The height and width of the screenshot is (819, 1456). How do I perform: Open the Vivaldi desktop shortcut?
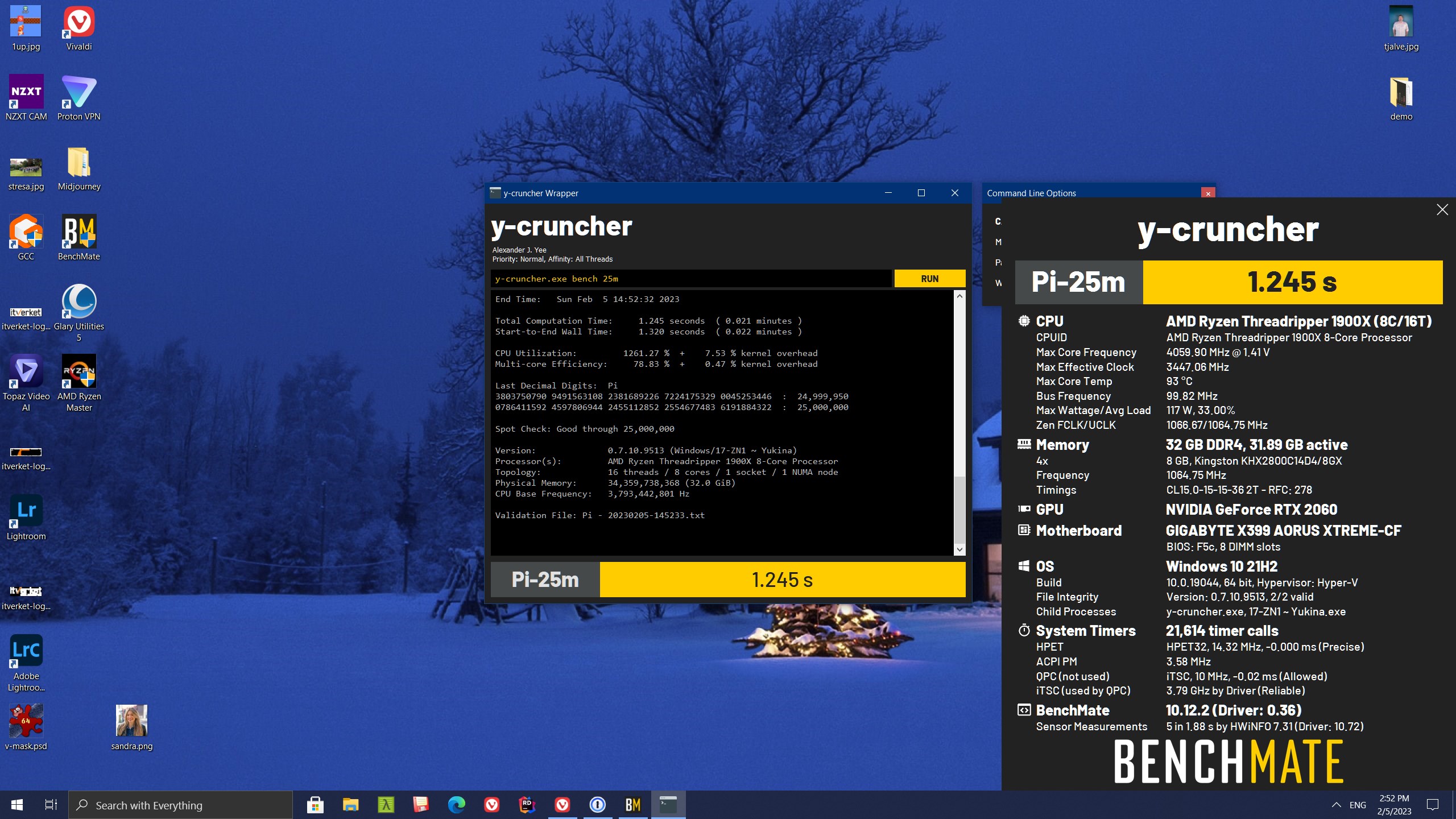(78, 28)
